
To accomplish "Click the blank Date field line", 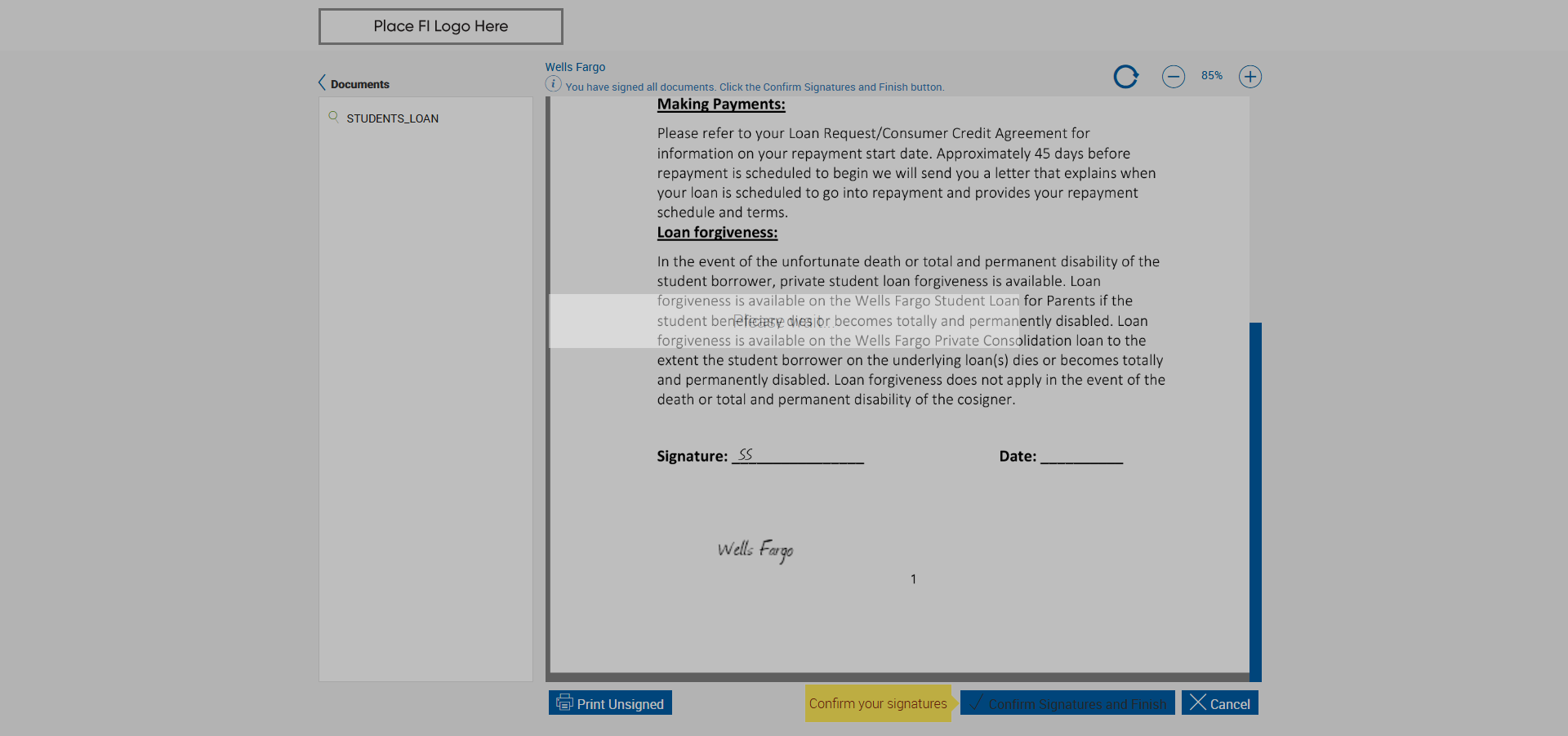I will pyautogui.click(x=1081, y=457).
